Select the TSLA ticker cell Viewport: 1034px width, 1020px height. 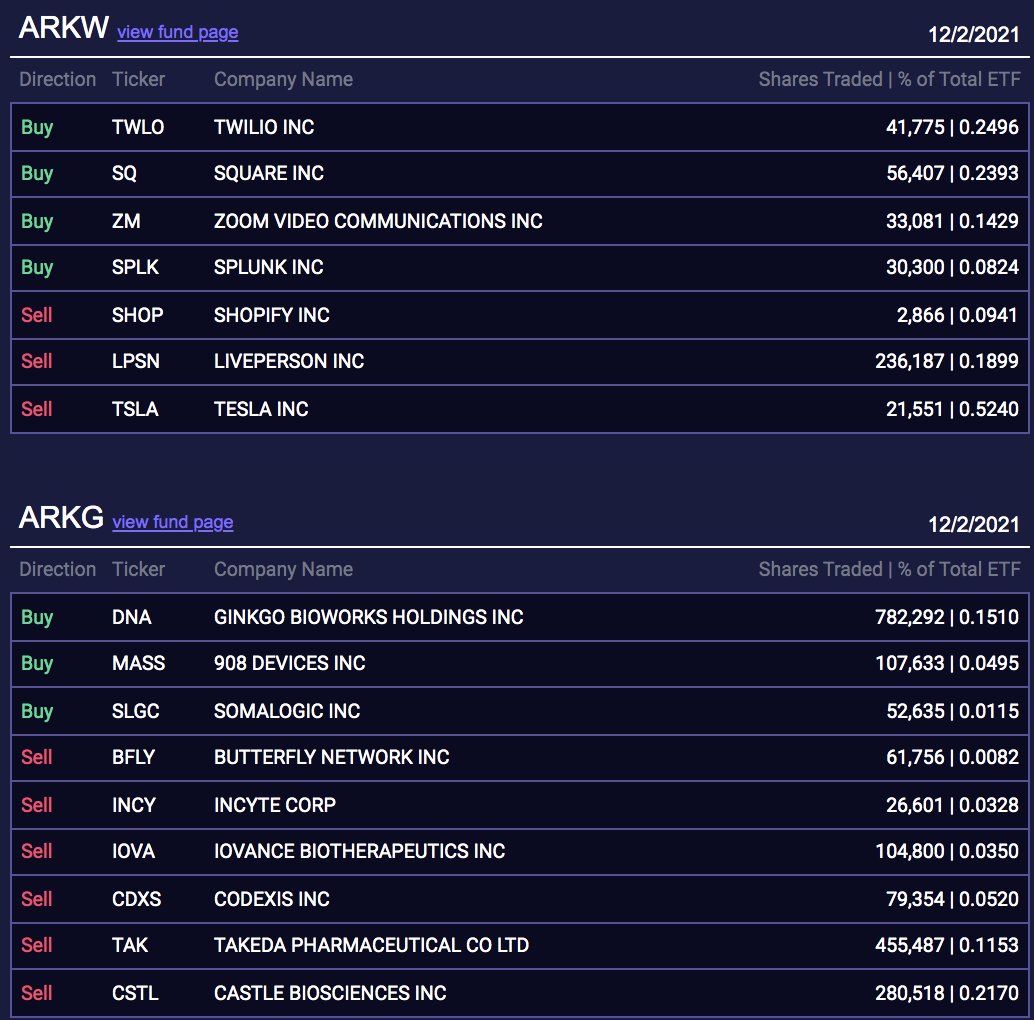(x=135, y=409)
